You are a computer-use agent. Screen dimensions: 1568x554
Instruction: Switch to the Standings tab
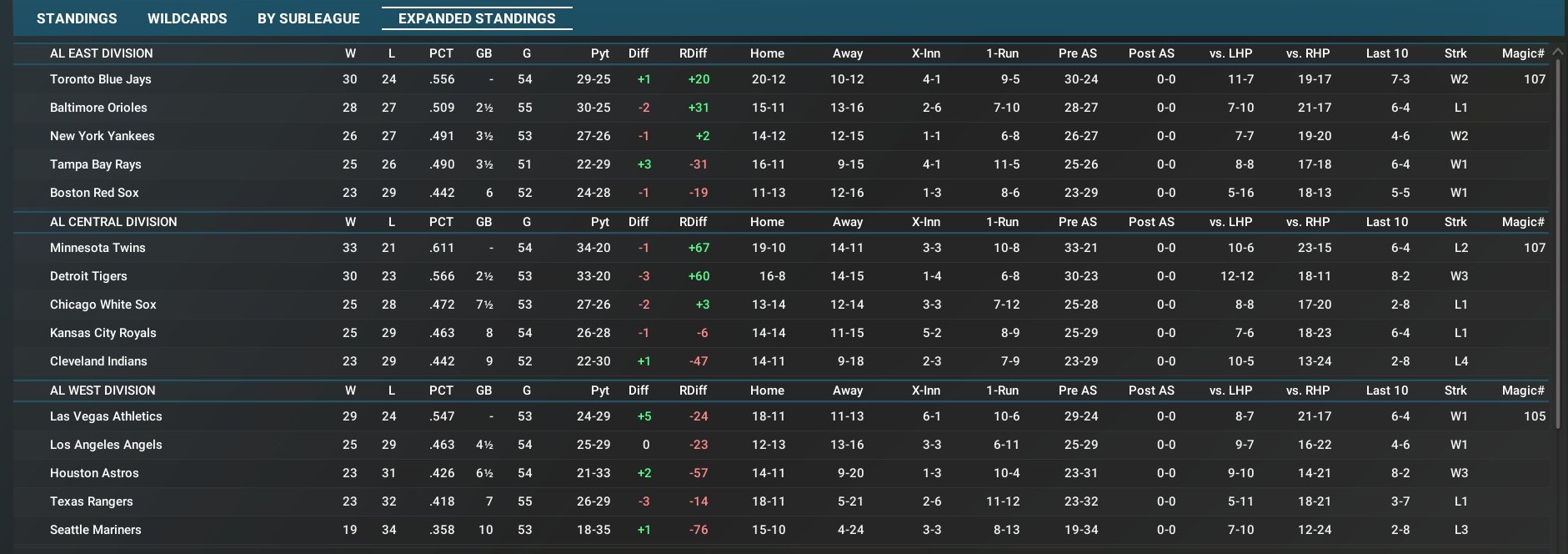[77, 18]
